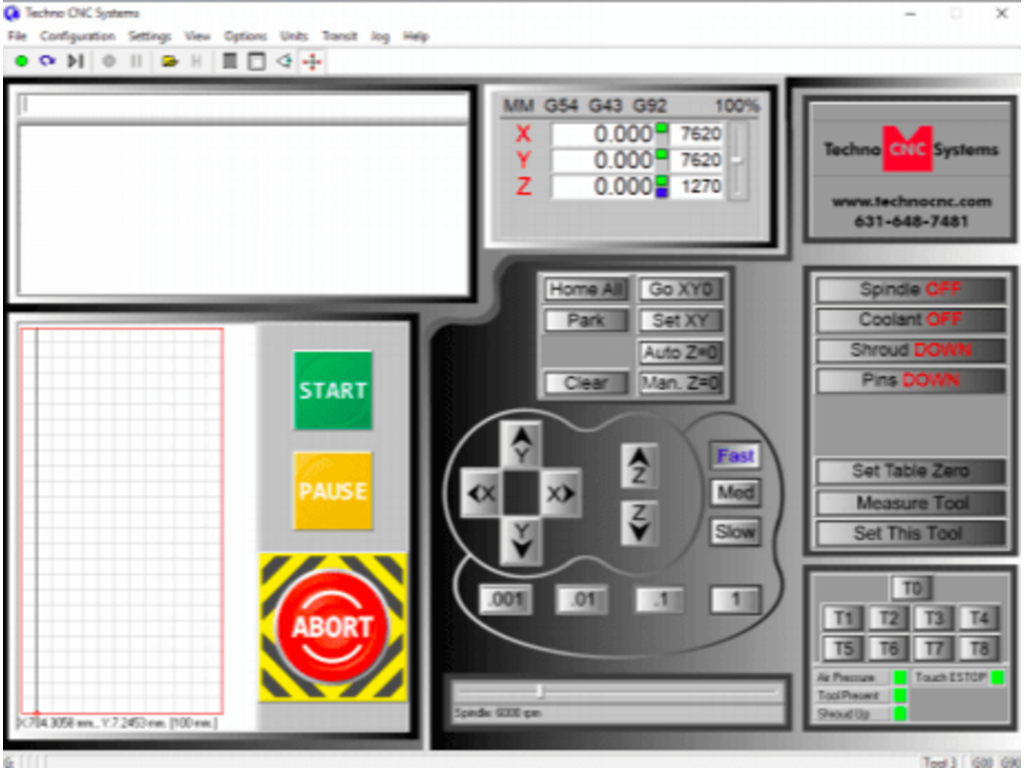Viewport: 1024px width, 768px height.
Task: Click the Set XY button
Action: click(x=680, y=321)
